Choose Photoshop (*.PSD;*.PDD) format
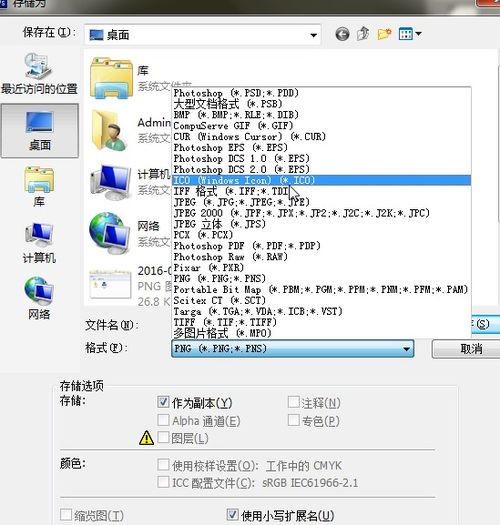The width and height of the screenshot is (500, 525). click(322, 93)
